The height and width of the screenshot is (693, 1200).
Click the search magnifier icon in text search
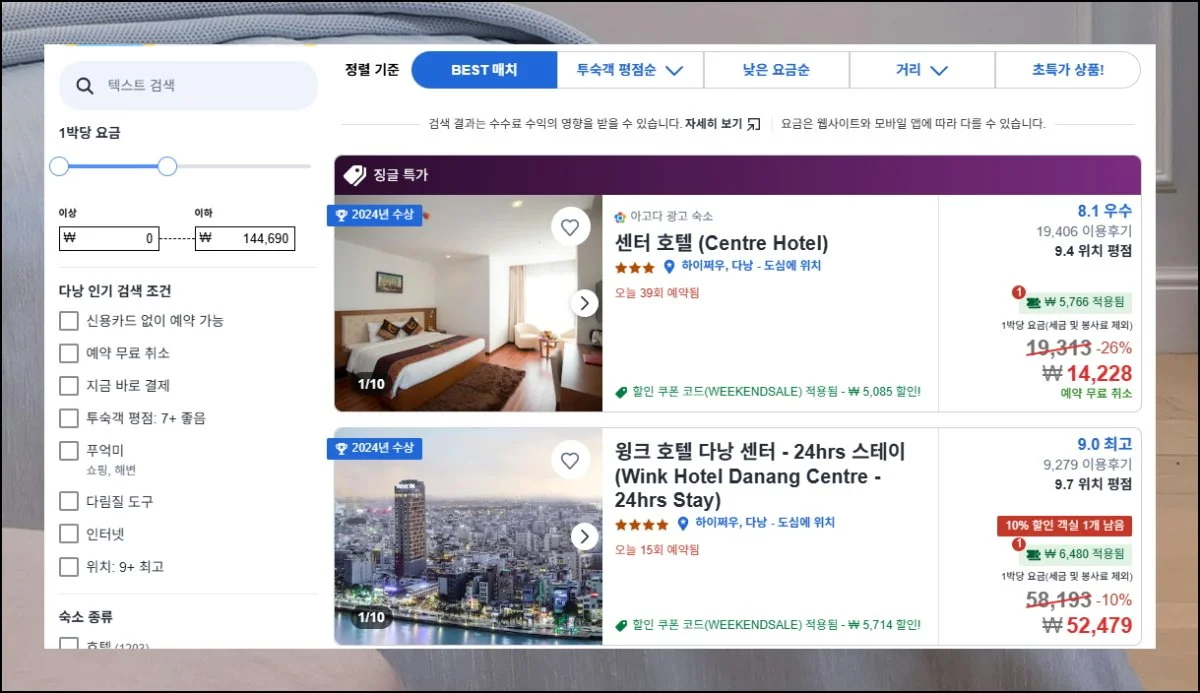(84, 86)
